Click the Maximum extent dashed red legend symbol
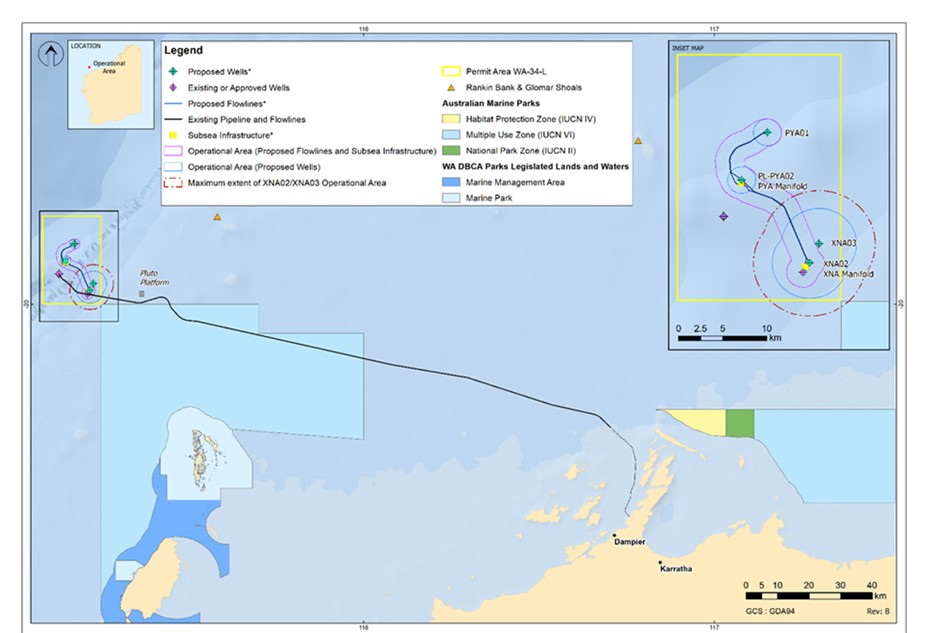The width and height of the screenshot is (927, 633). point(173,182)
